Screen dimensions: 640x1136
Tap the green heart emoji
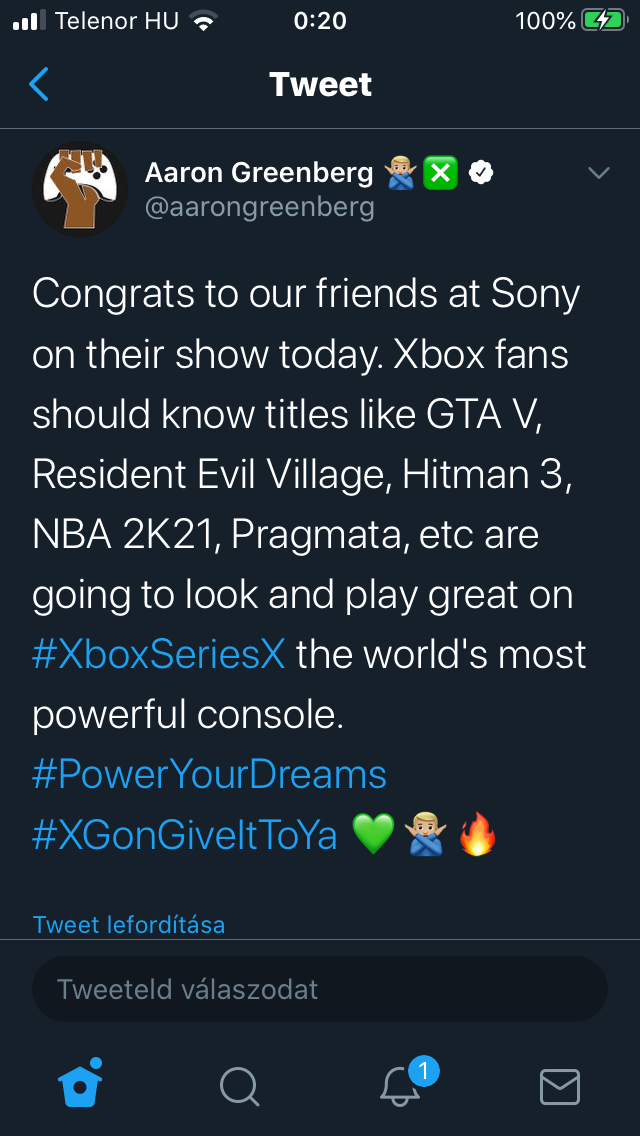(373, 835)
